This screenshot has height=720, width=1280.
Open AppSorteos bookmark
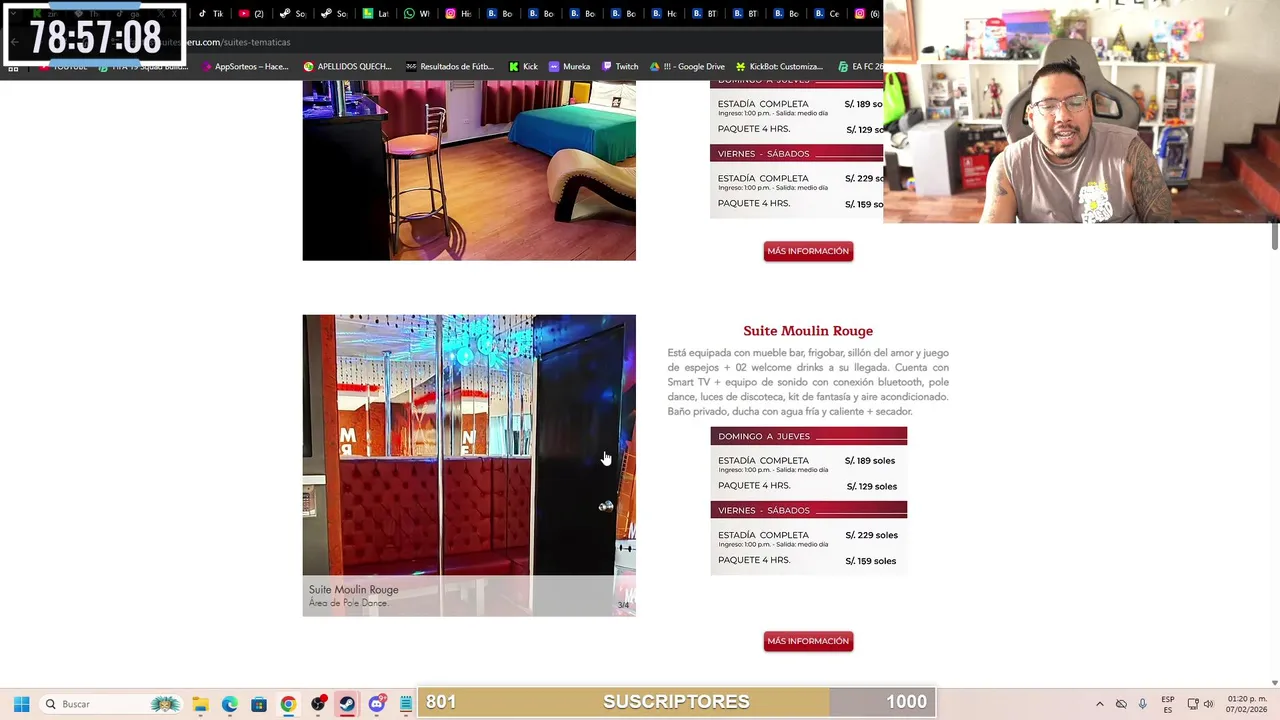tap(246, 67)
